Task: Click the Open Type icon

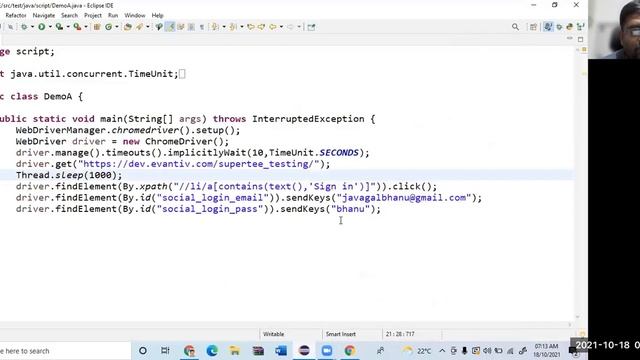Action: [128, 27]
